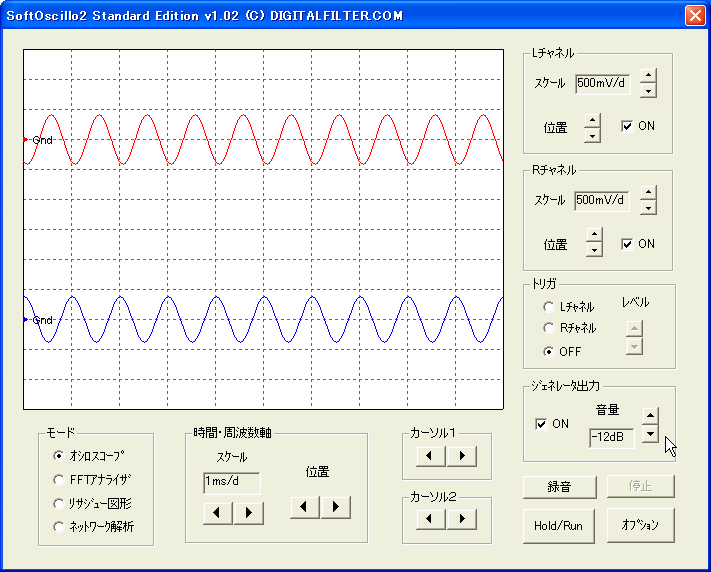This screenshot has height=572, width=711.
Task: Uncheck the L channel ON checkbox
Action: tap(627, 126)
